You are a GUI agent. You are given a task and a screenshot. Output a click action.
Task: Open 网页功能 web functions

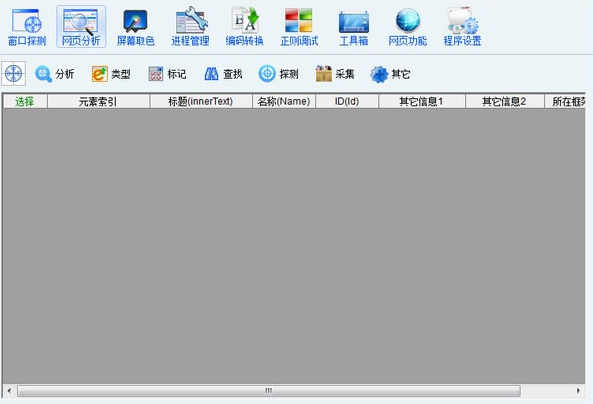(x=408, y=27)
